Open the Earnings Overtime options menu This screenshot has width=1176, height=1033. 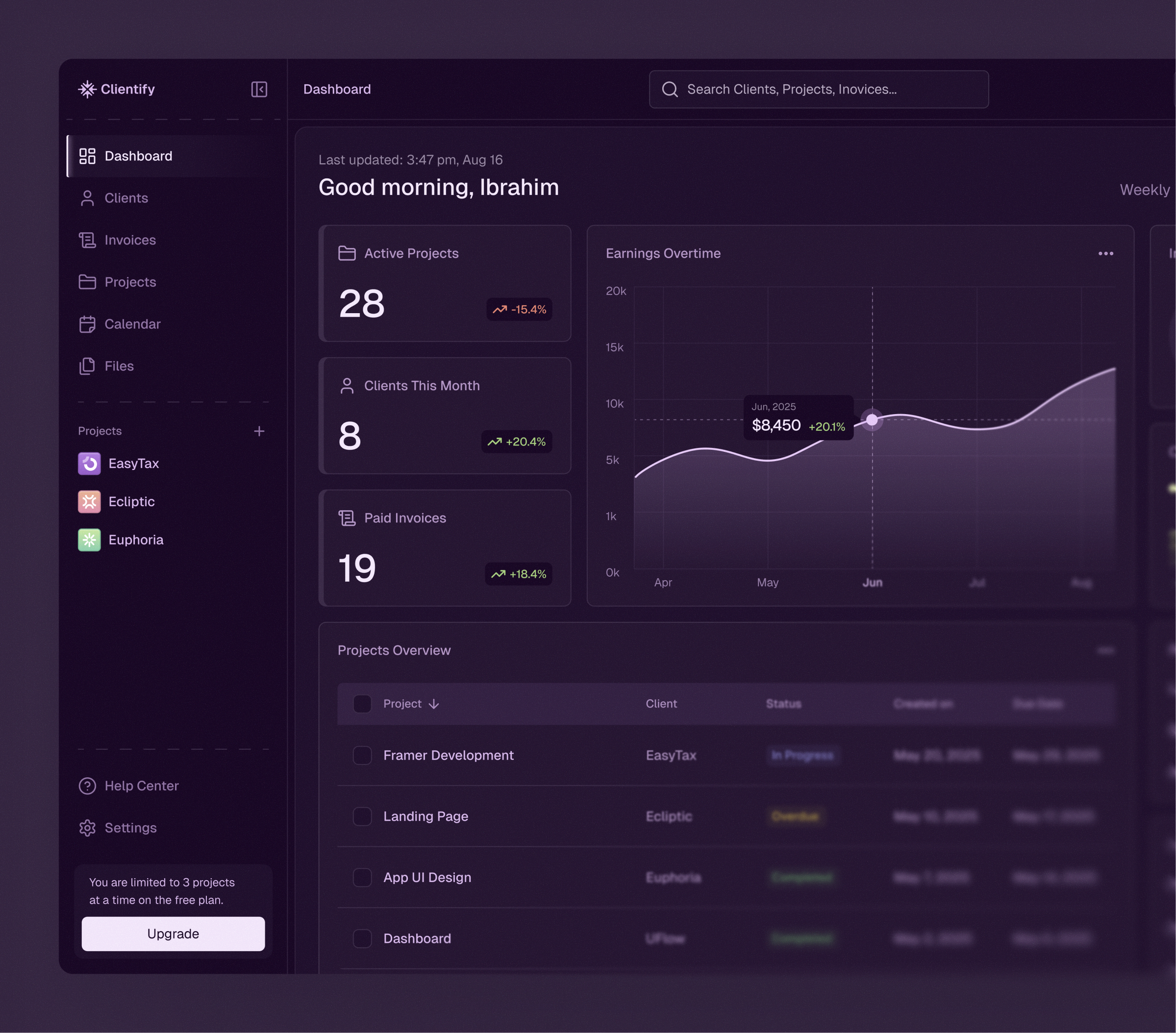click(x=1106, y=253)
